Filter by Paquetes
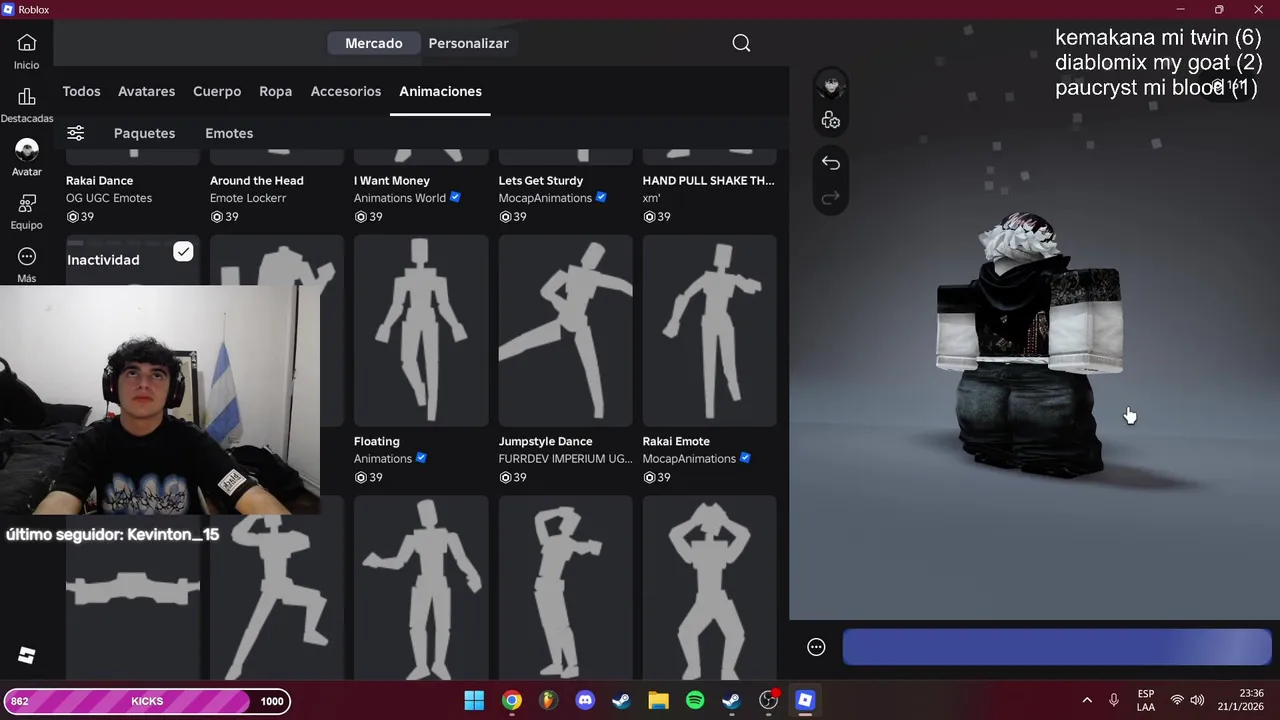This screenshot has width=1280, height=720. 144,133
